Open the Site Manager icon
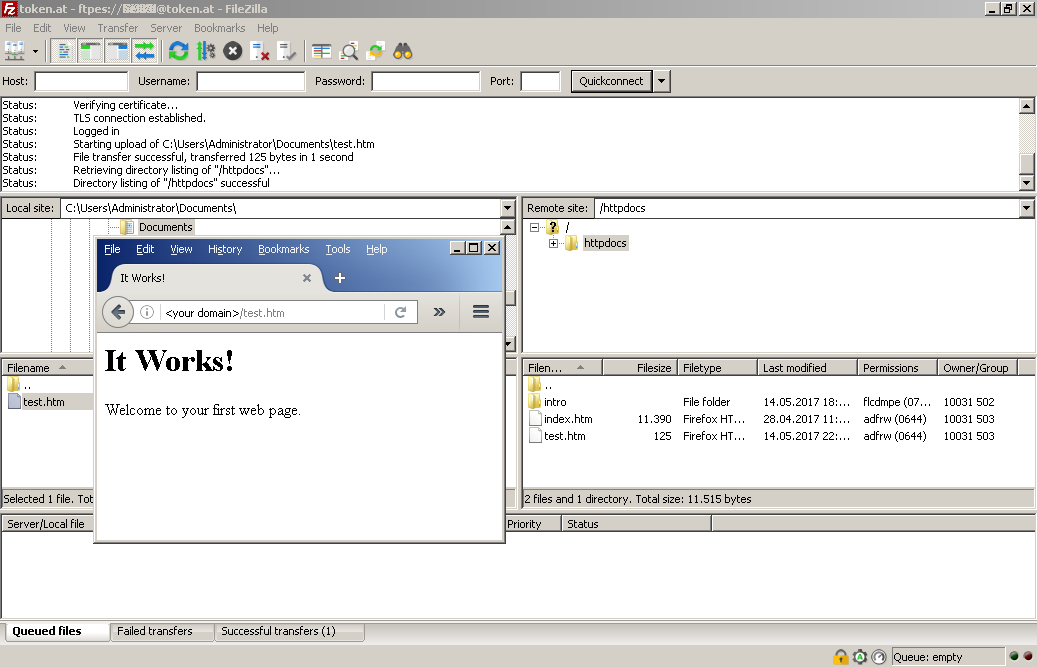Image resolution: width=1037 pixels, height=667 pixels. tap(14, 50)
